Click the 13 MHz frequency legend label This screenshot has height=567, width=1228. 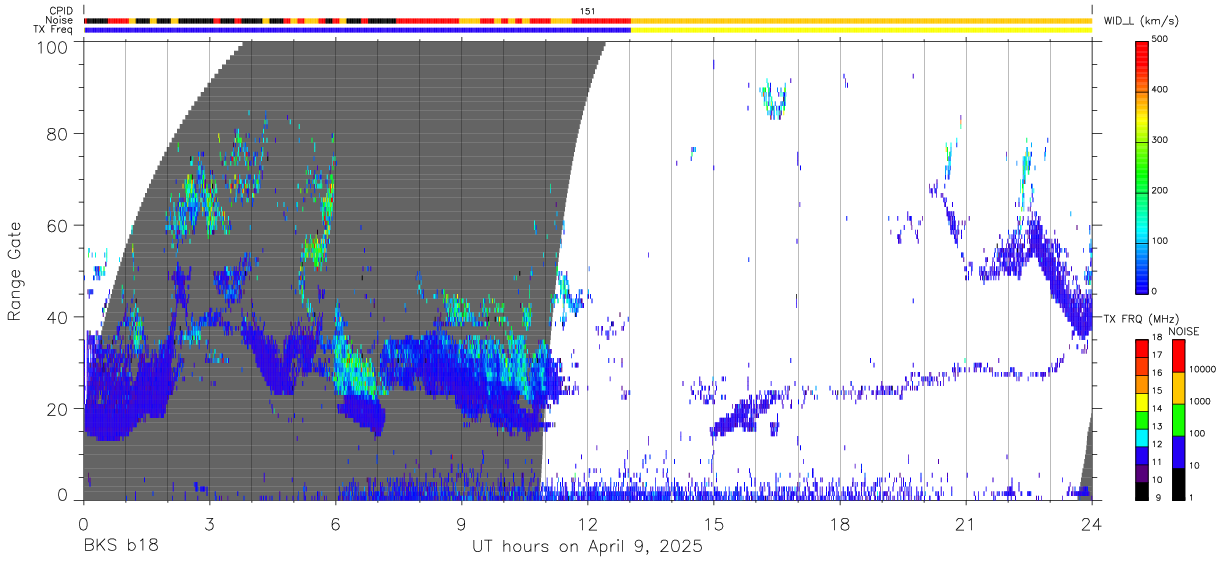point(1156,427)
